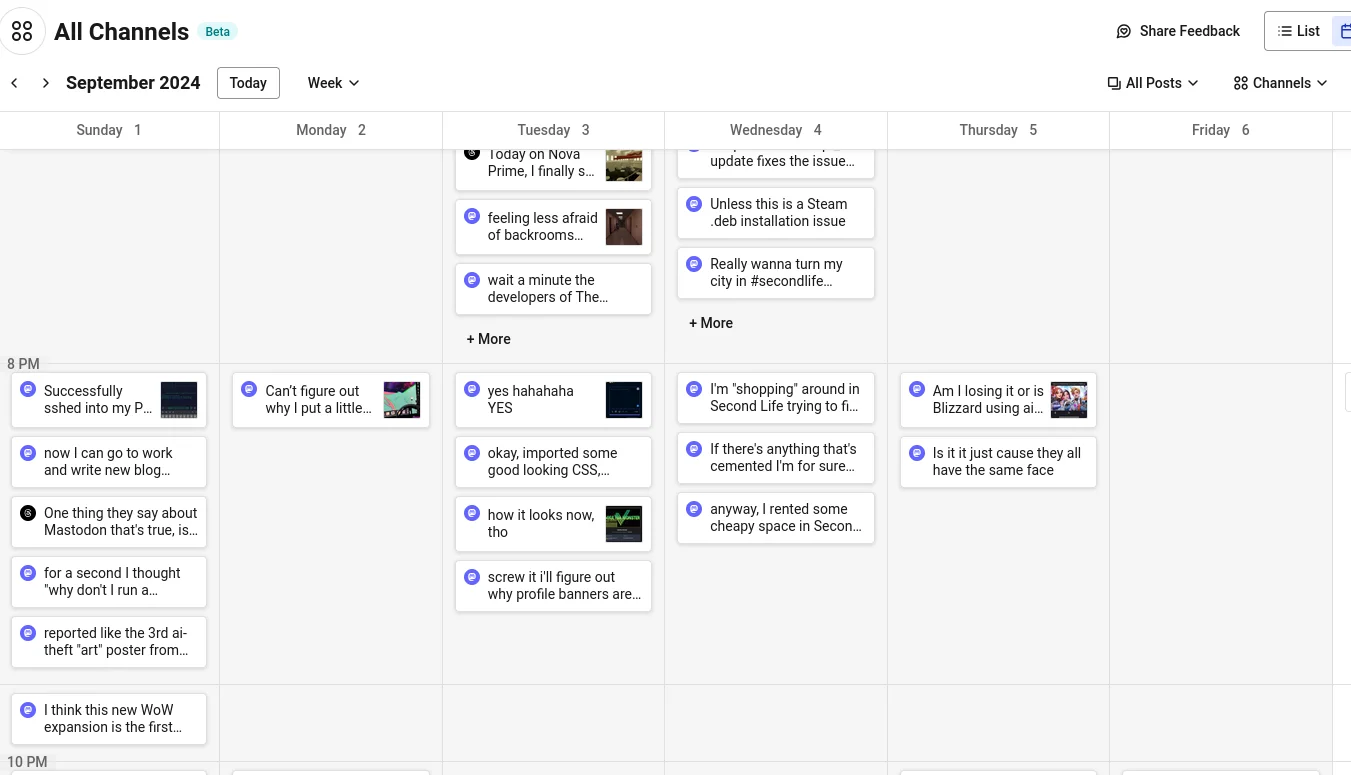
Task: Click Mastodon icon on 'reported like the 3rd' post
Action: tap(28, 633)
